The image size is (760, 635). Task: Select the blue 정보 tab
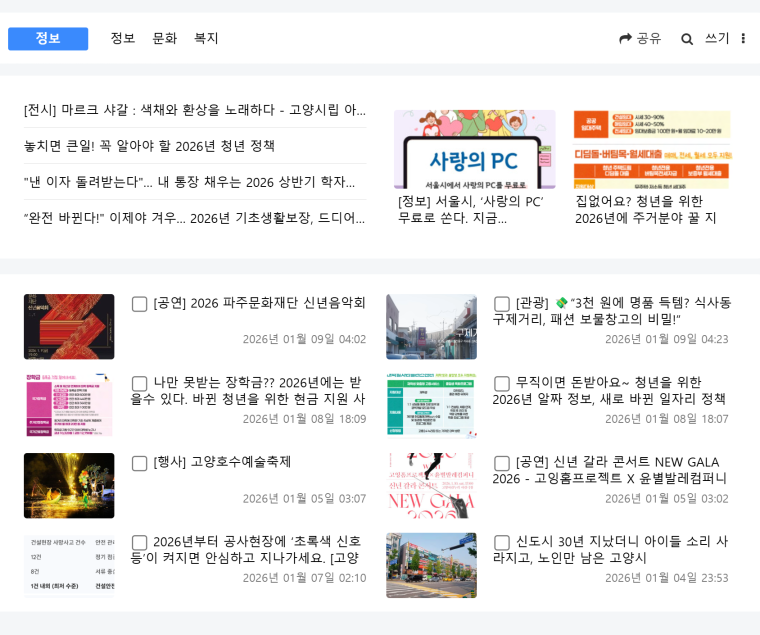tap(48, 39)
